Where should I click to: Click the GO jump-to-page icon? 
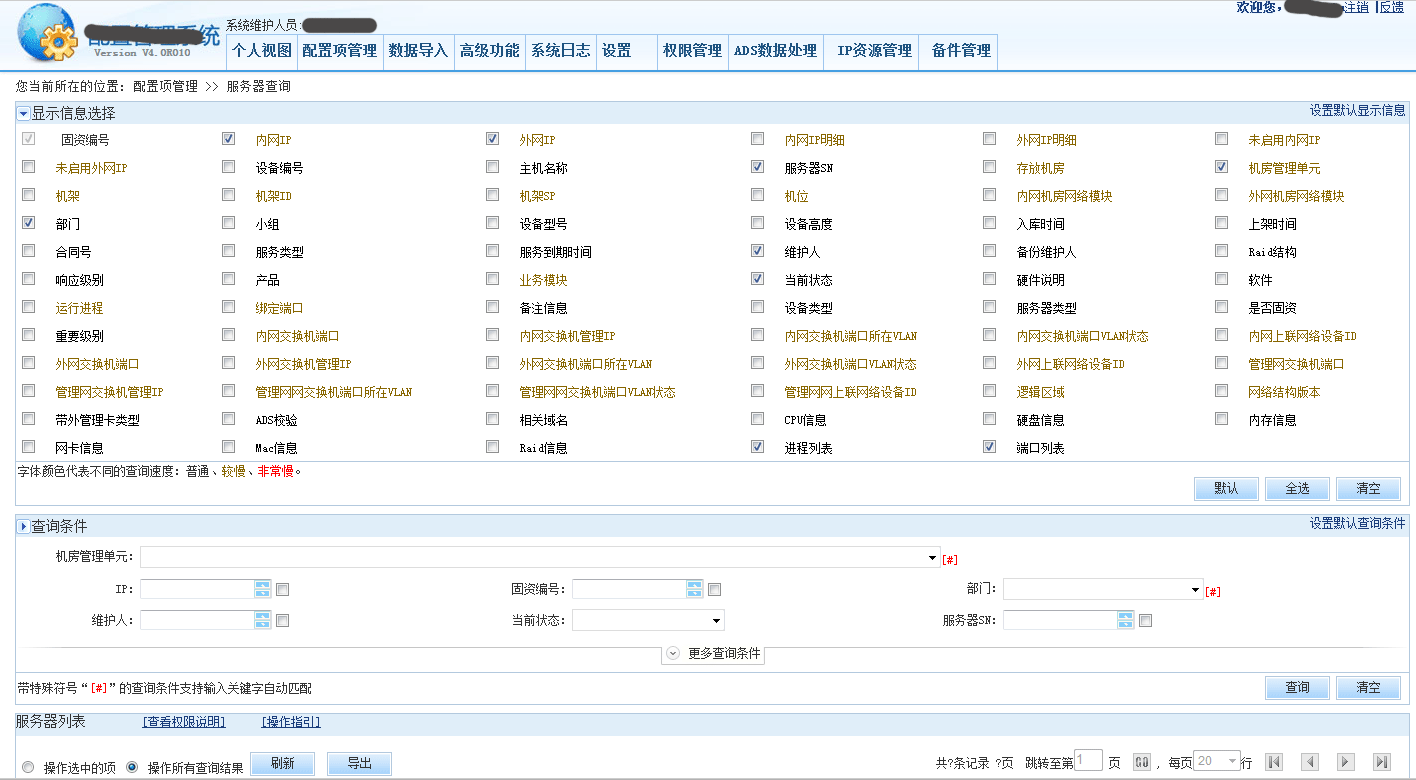[x=1142, y=762]
